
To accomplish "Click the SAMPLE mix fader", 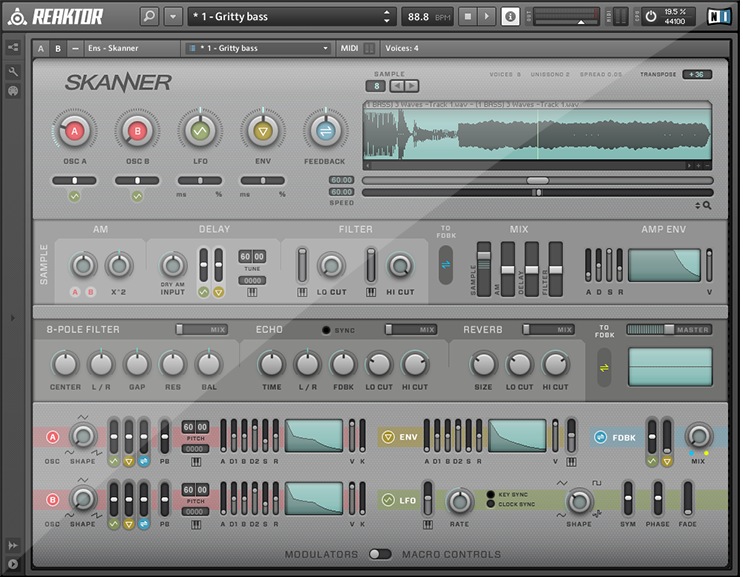I will pyautogui.click(x=483, y=269).
